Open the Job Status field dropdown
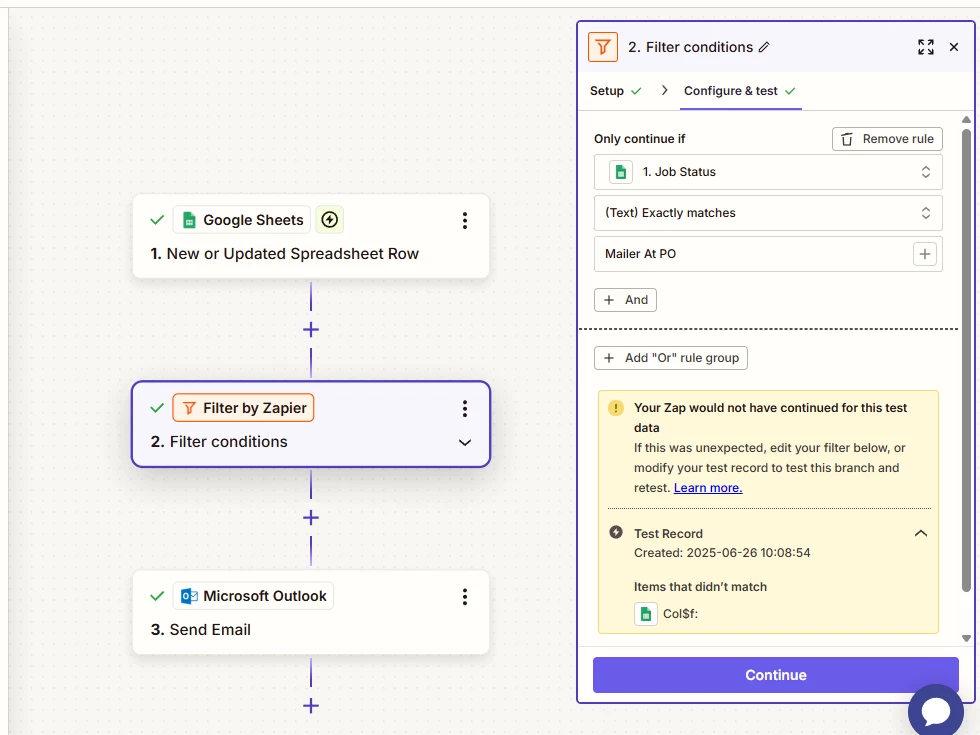980x735 pixels. tap(768, 172)
